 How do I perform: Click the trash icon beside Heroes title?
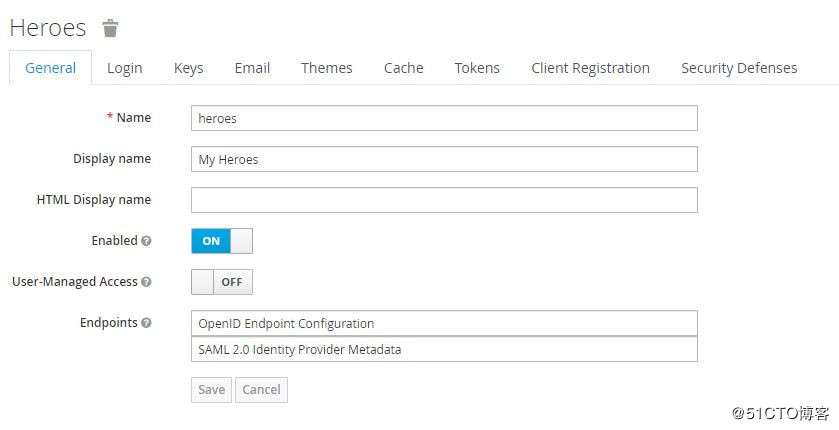[x=110, y=28]
